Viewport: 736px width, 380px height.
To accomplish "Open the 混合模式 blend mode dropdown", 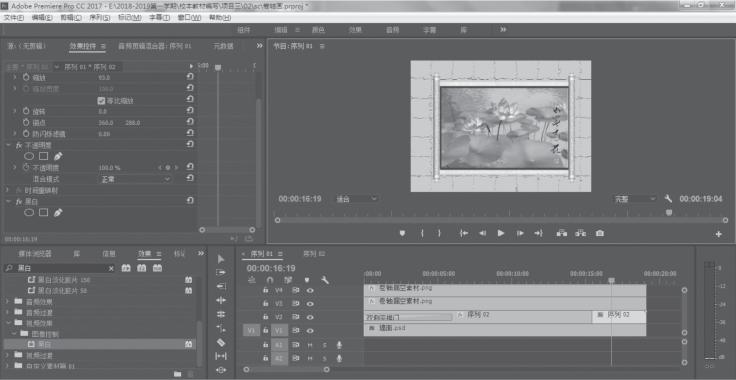I will tap(135, 179).
